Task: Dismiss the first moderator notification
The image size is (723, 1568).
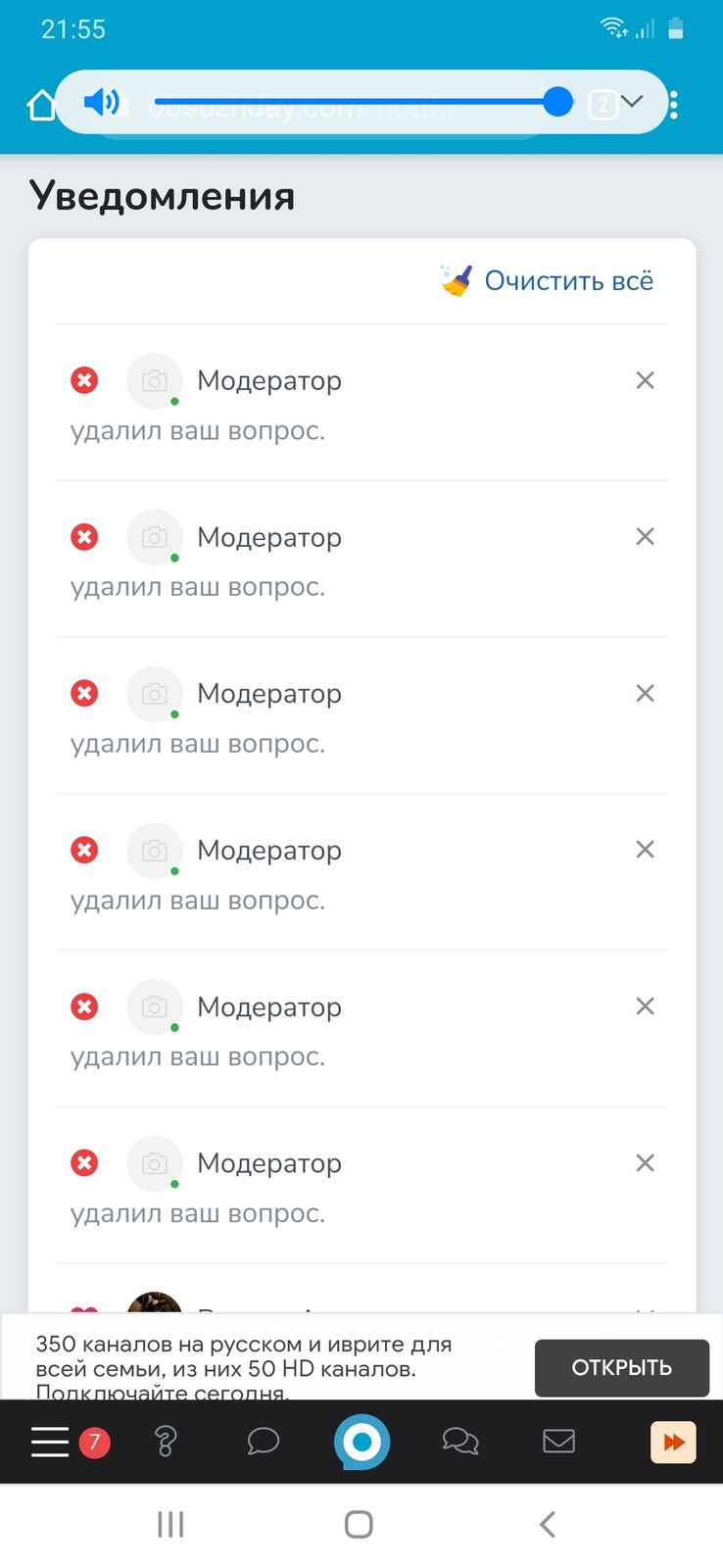Action: coord(645,380)
